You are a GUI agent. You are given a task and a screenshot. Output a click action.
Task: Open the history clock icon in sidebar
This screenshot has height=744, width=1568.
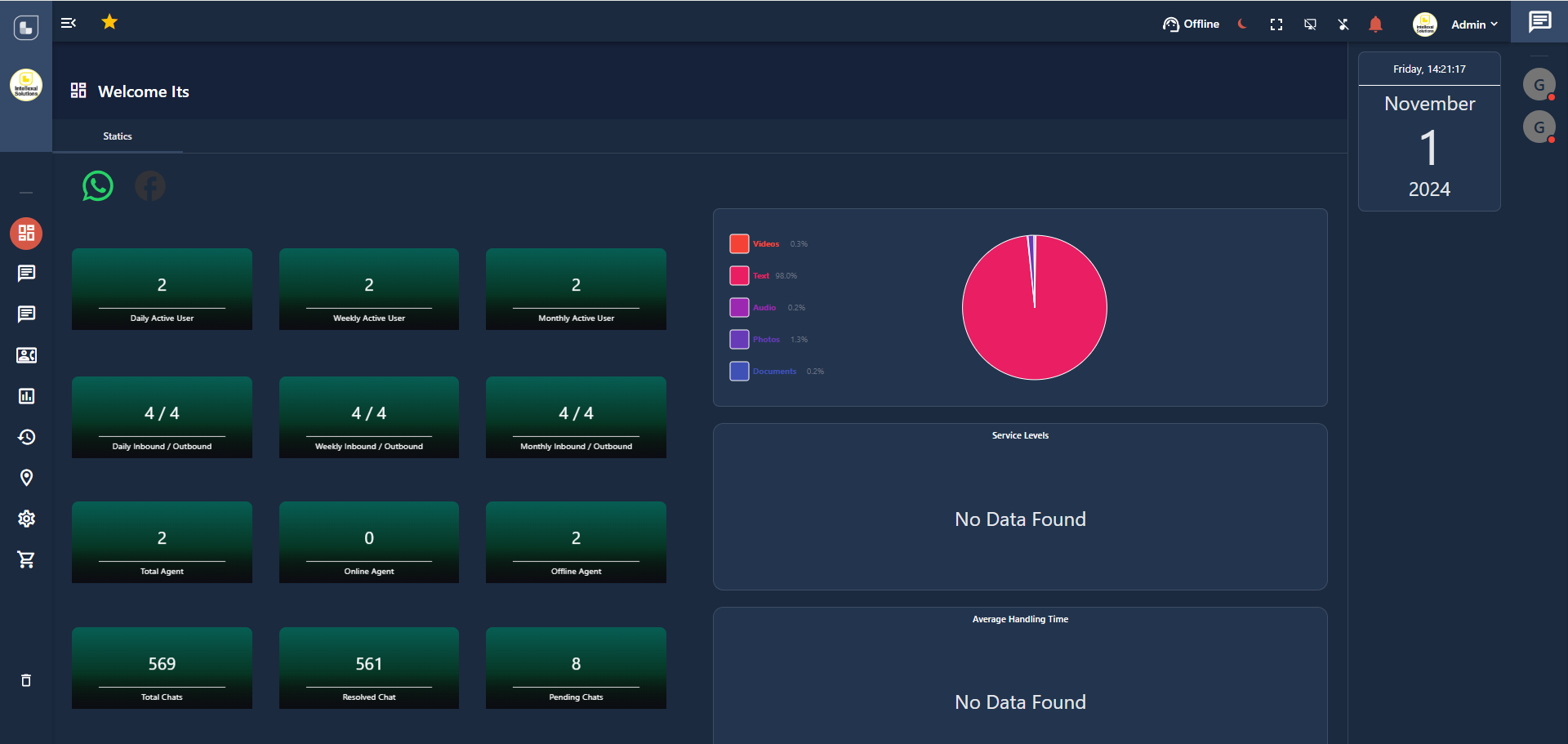coord(26,437)
